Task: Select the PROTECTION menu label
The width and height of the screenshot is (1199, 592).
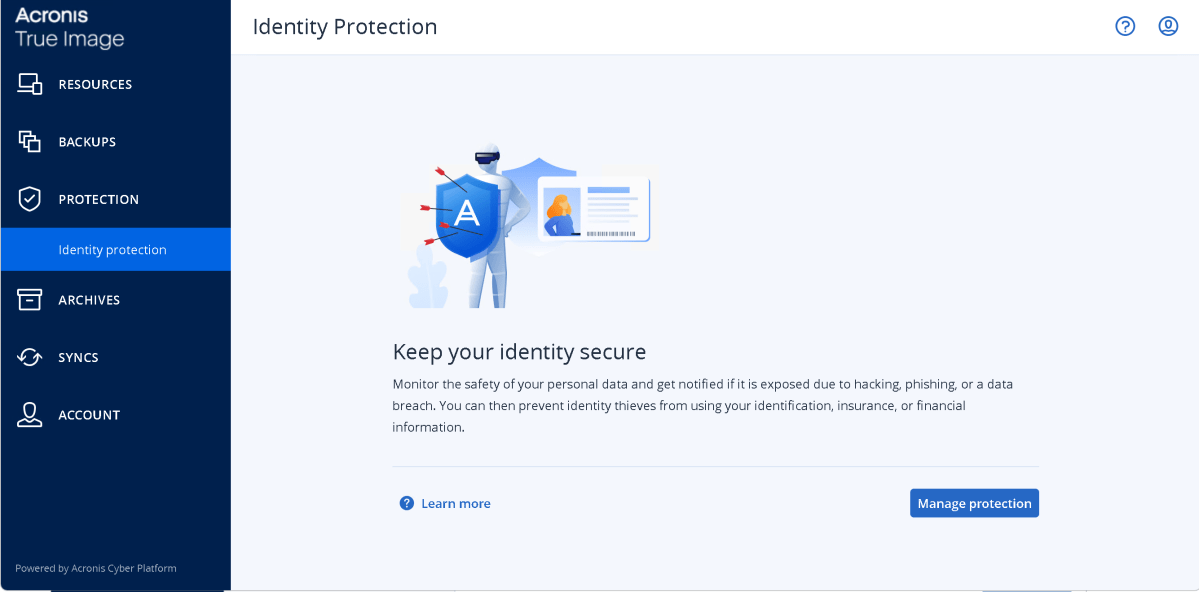Action: pos(99,200)
